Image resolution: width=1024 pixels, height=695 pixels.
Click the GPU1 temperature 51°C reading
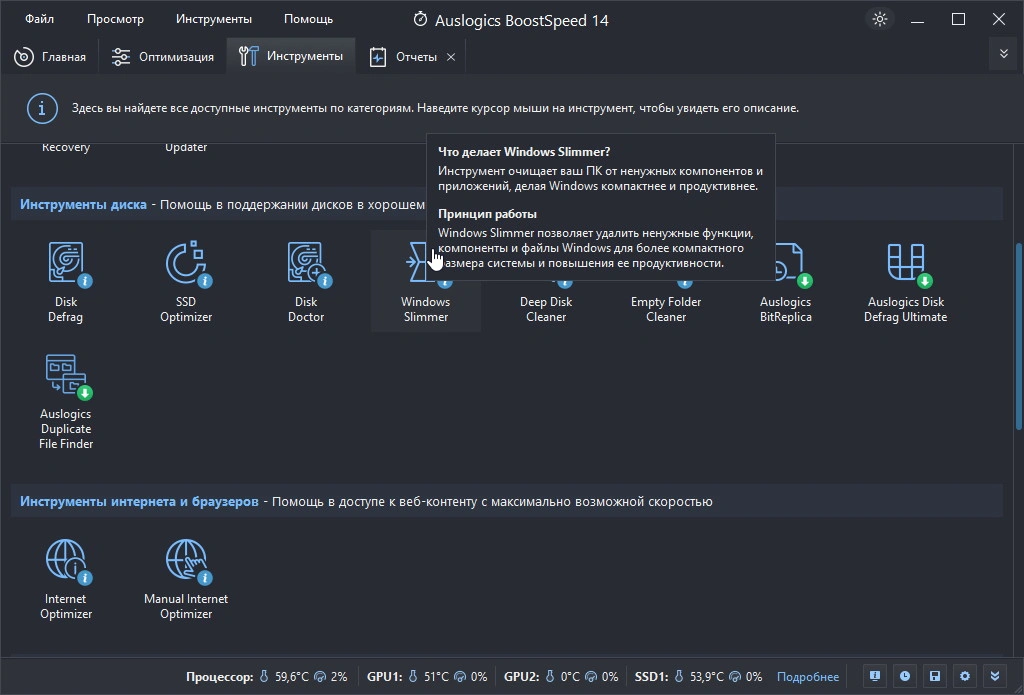pyautogui.click(x=436, y=677)
